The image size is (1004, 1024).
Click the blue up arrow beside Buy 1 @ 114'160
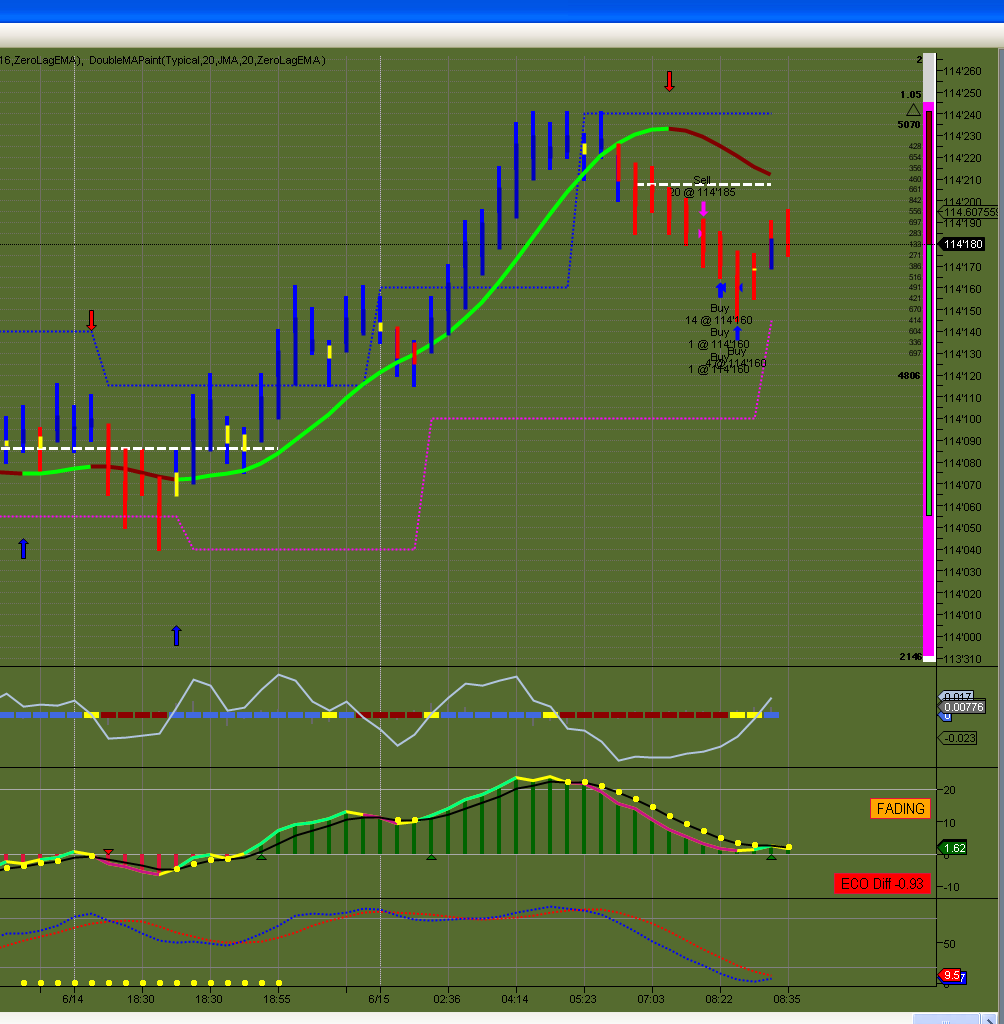[x=737, y=332]
